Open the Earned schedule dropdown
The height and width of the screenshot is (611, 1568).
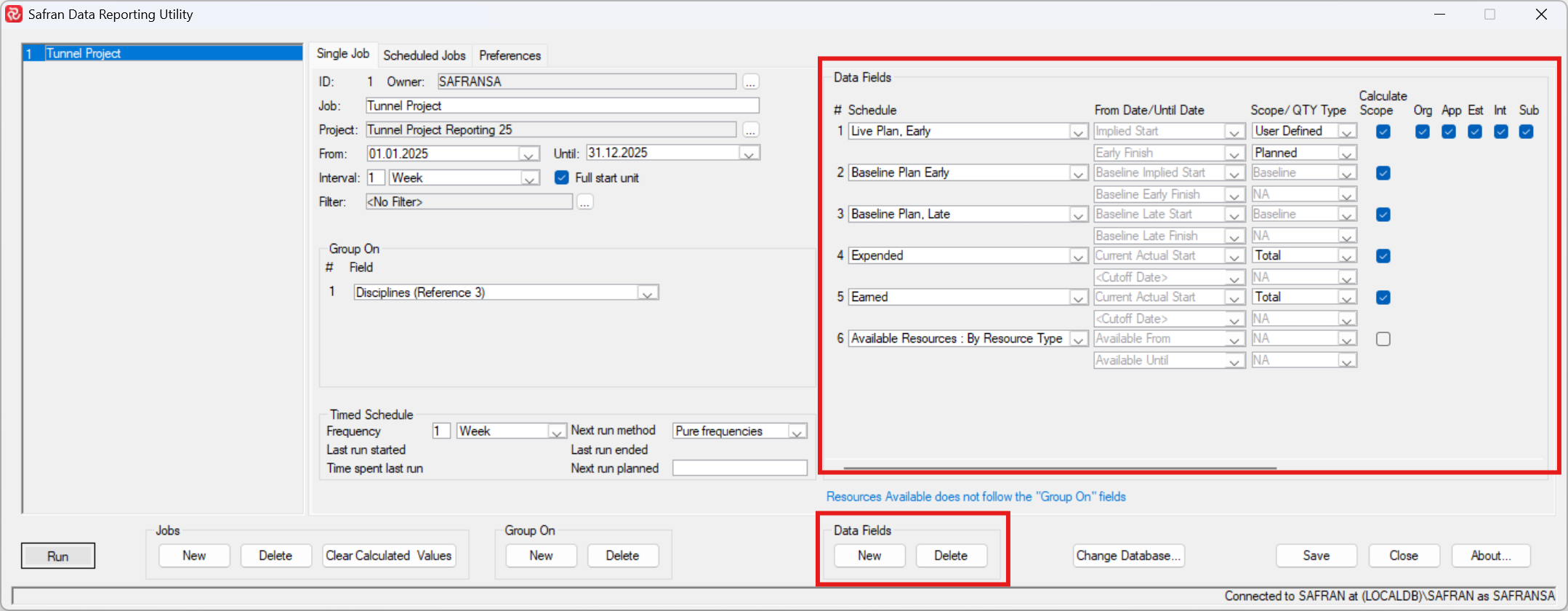[1078, 297]
